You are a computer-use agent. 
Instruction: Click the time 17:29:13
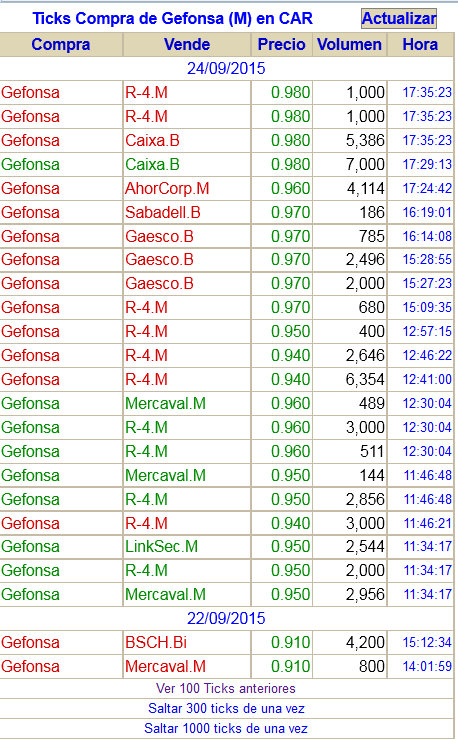pos(427,164)
